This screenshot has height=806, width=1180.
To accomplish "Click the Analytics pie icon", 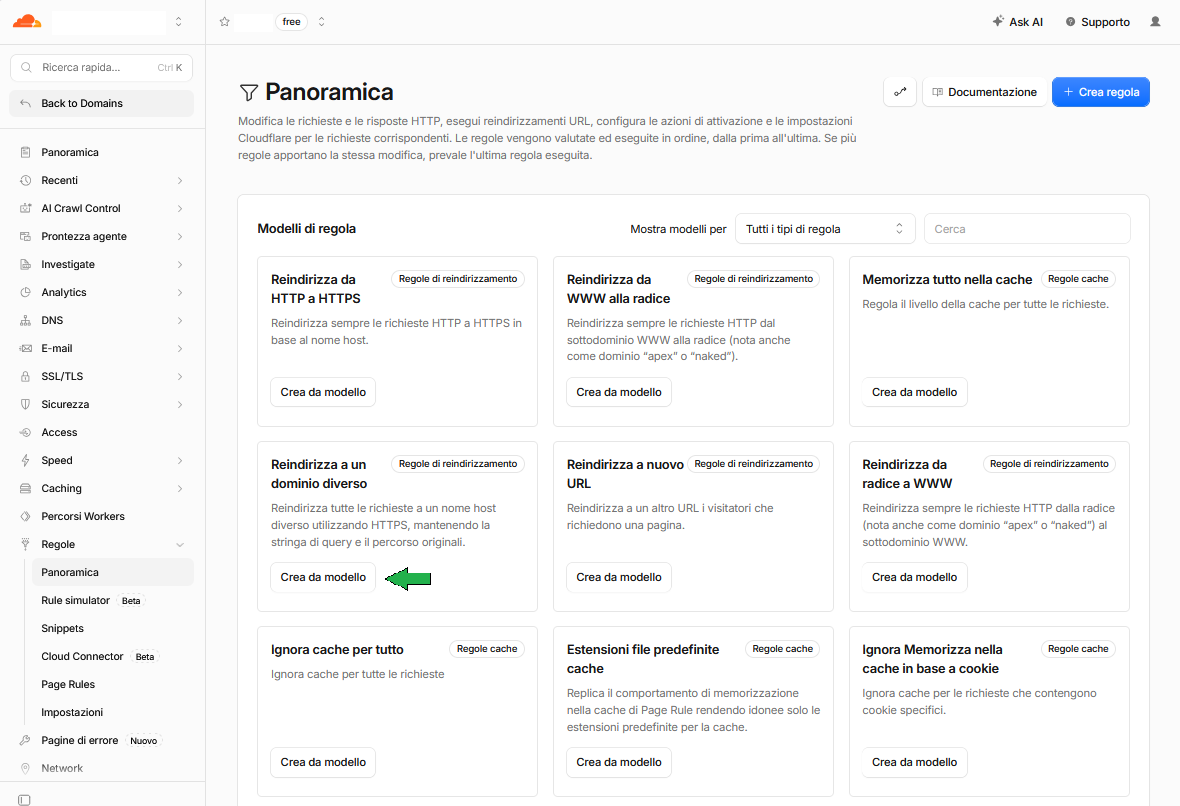I will tap(26, 292).
